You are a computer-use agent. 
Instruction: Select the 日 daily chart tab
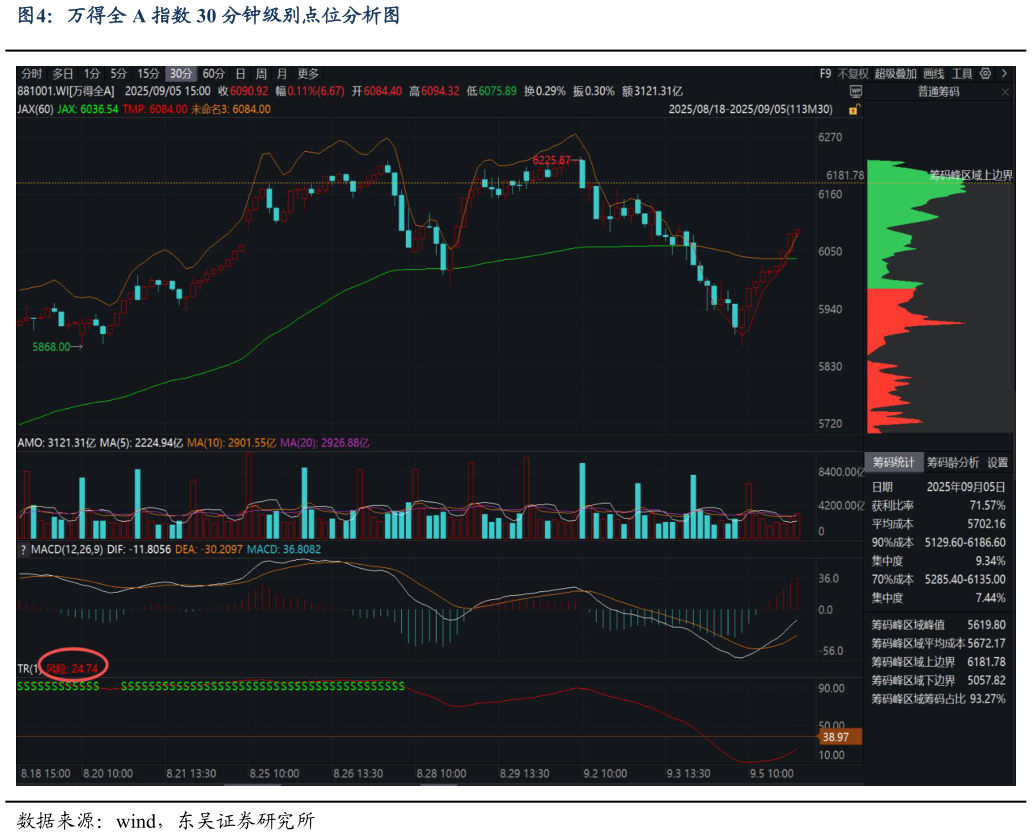click(x=240, y=73)
